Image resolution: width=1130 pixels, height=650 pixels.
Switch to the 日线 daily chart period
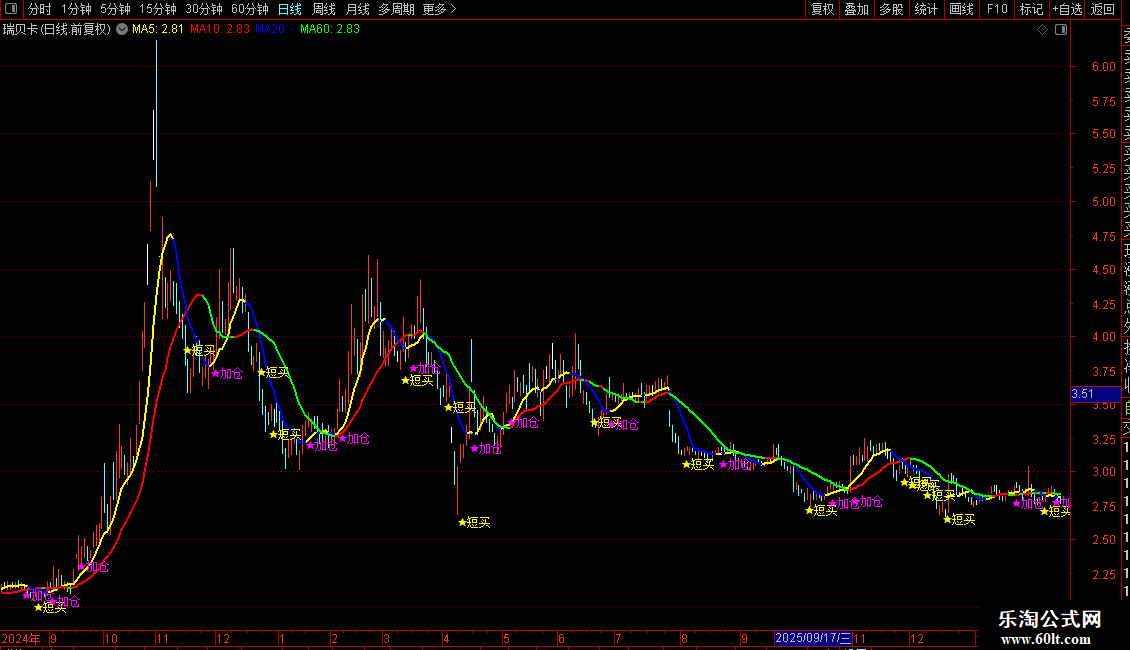[x=290, y=9]
